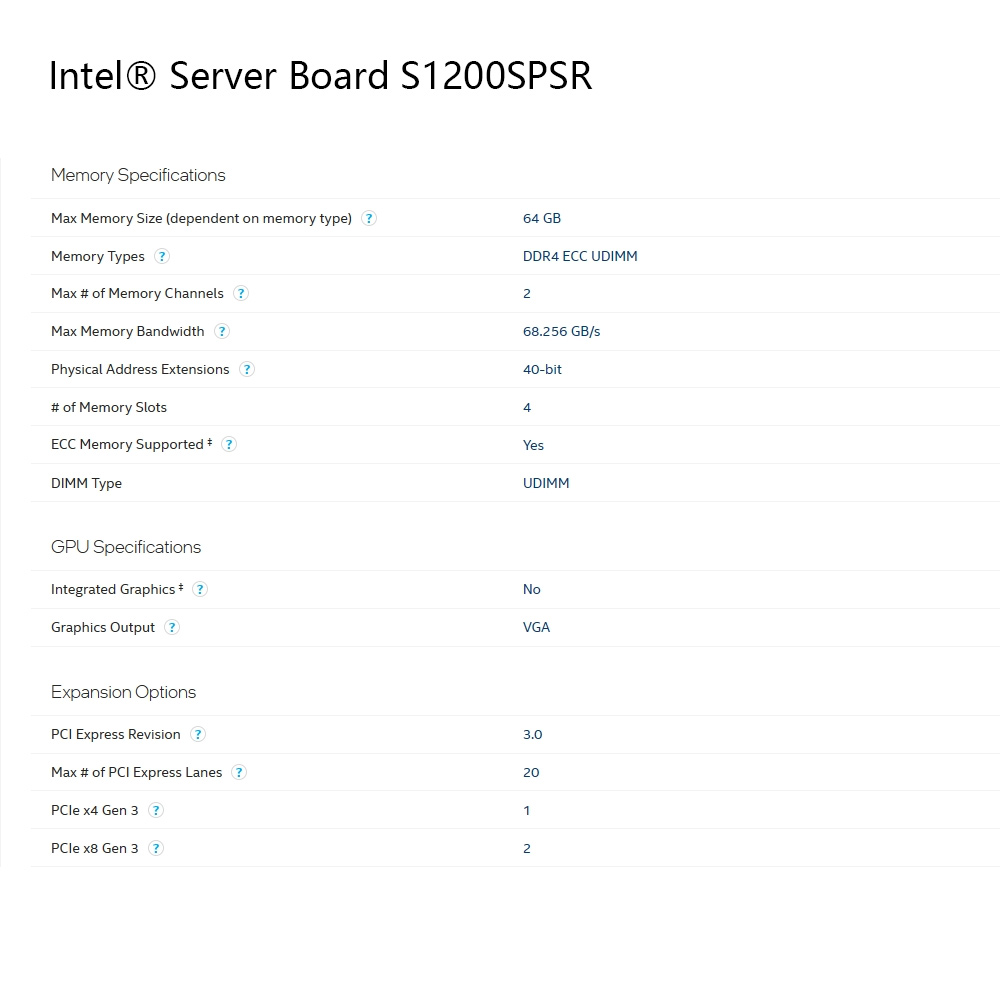The image size is (1000, 1000).
Task: Click the value 20 for PCI Express Lanes
Action: tap(531, 772)
